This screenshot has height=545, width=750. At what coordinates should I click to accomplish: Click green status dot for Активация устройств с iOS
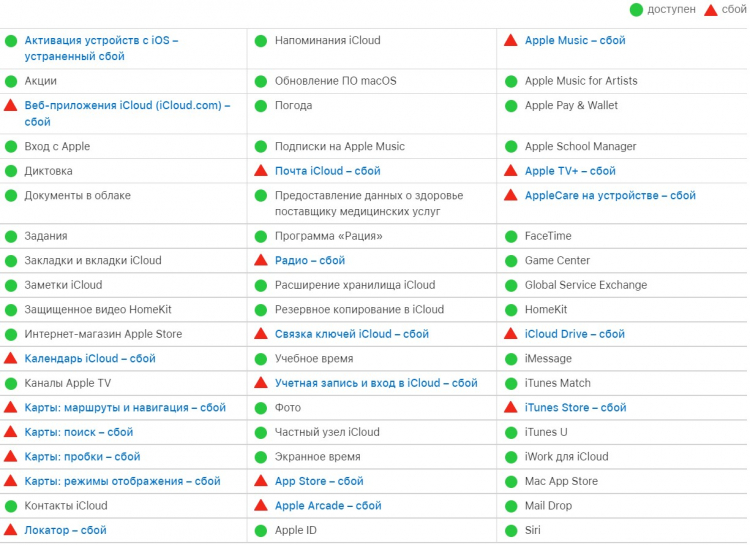click(x=11, y=41)
